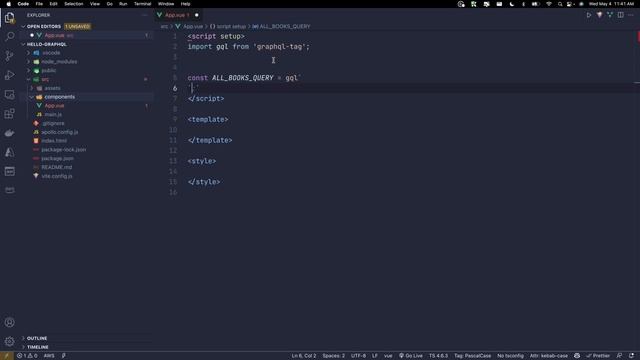Open the Search view in activity bar

pyautogui.click(x=9, y=37)
